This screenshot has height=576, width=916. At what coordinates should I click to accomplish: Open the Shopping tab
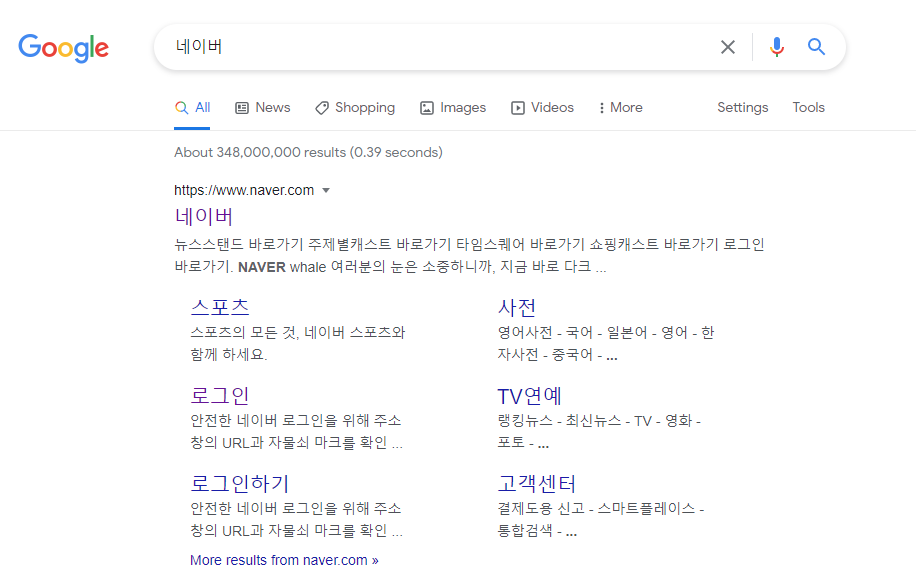pos(355,107)
